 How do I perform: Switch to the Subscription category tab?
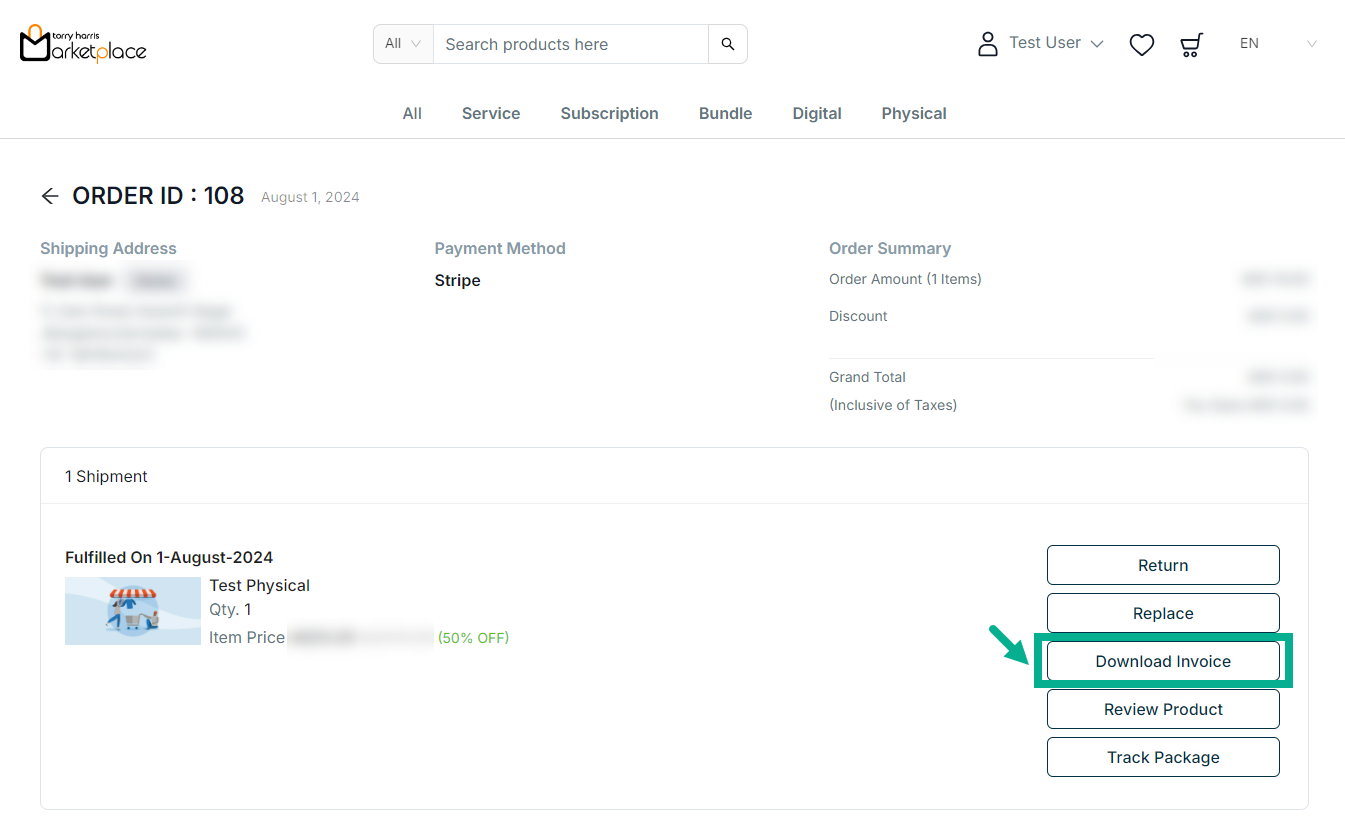pos(609,113)
